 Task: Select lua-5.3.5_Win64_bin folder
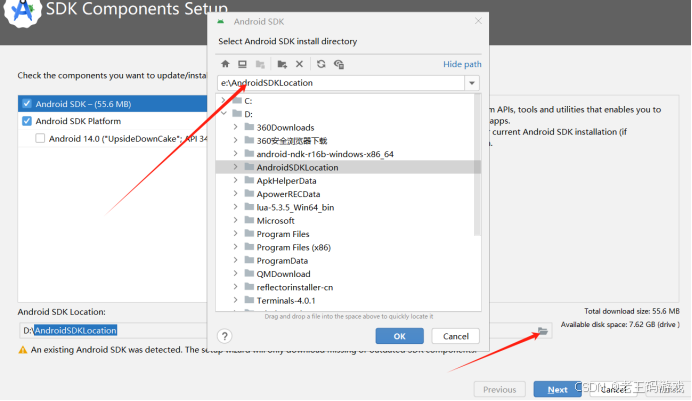pyautogui.click(x=295, y=207)
